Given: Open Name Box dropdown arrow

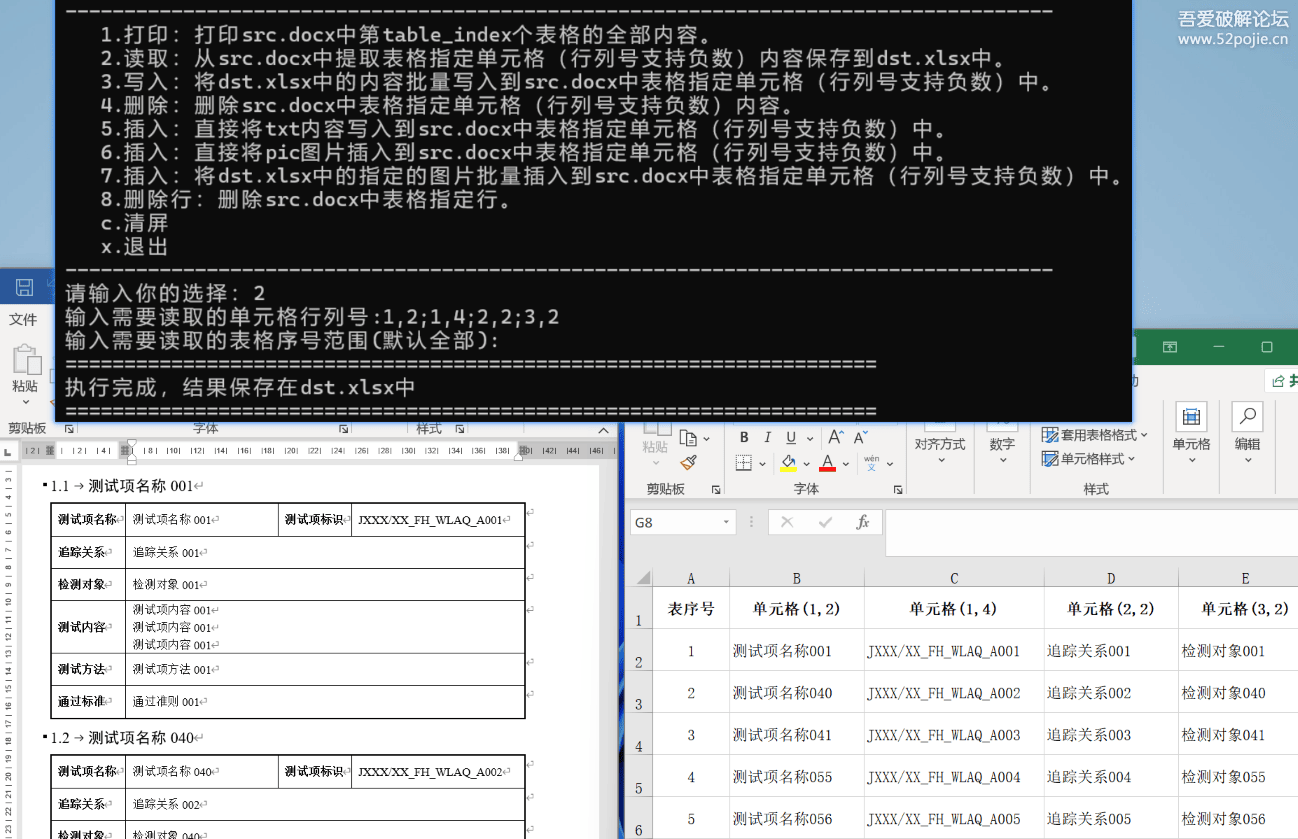Looking at the screenshot, I should coord(727,522).
